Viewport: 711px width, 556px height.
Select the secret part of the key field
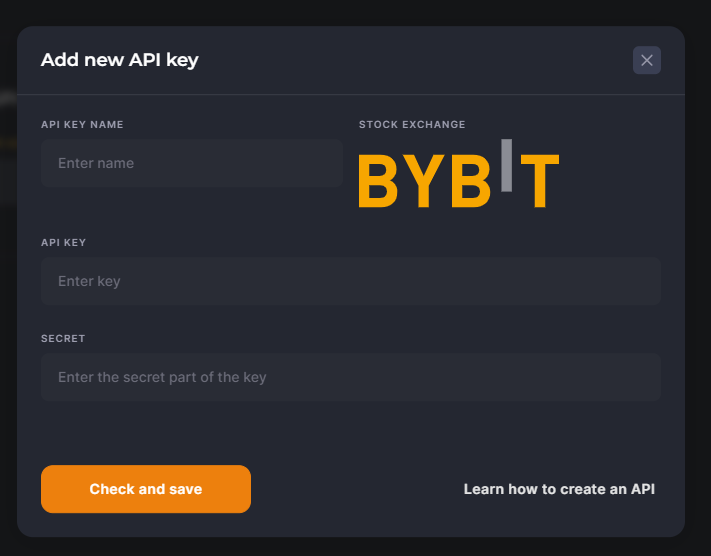351,377
